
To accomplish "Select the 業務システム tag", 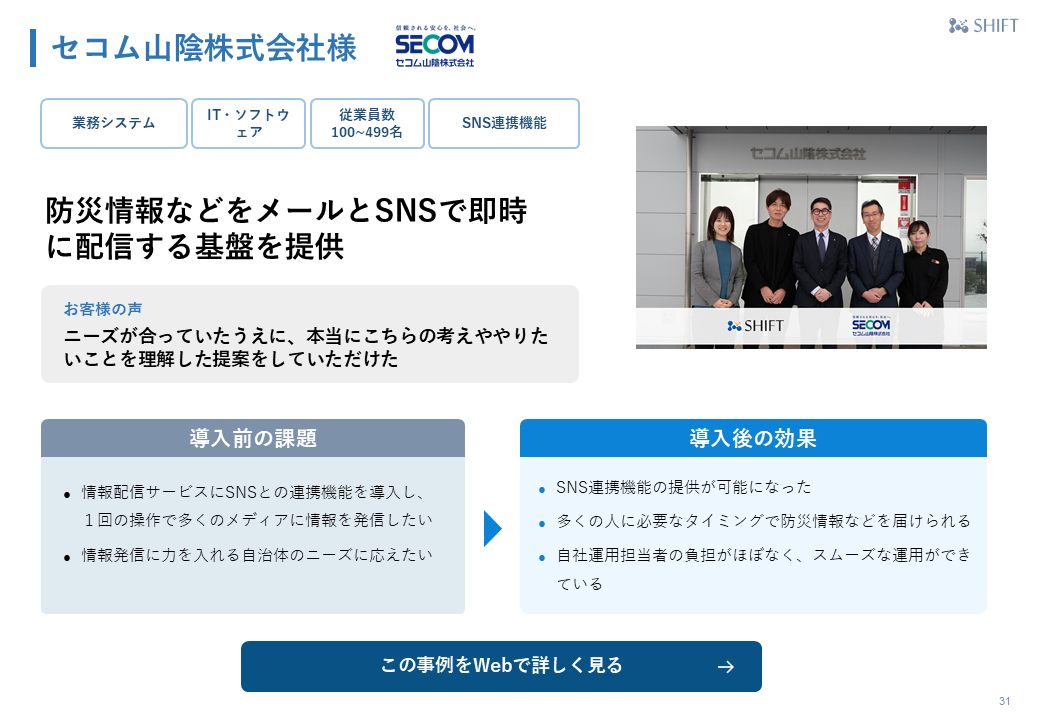I will (x=114, y=123).
